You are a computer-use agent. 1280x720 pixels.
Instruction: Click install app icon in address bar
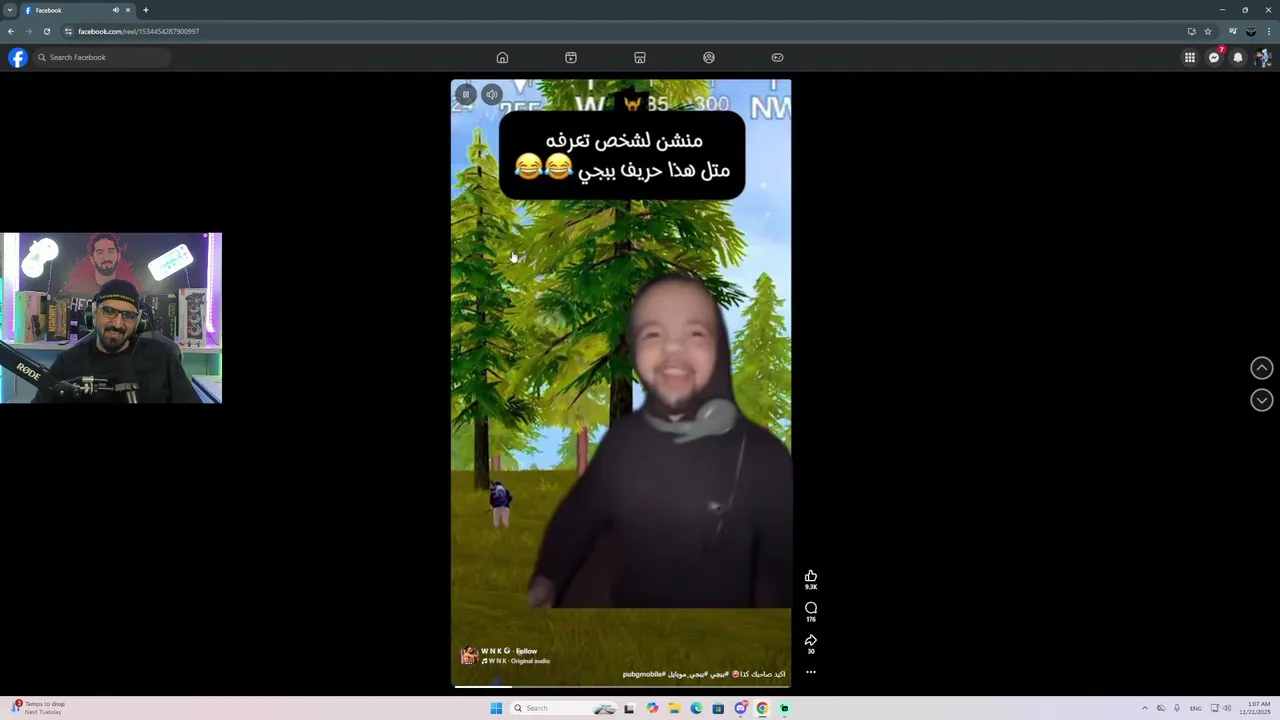point(1191,31)
